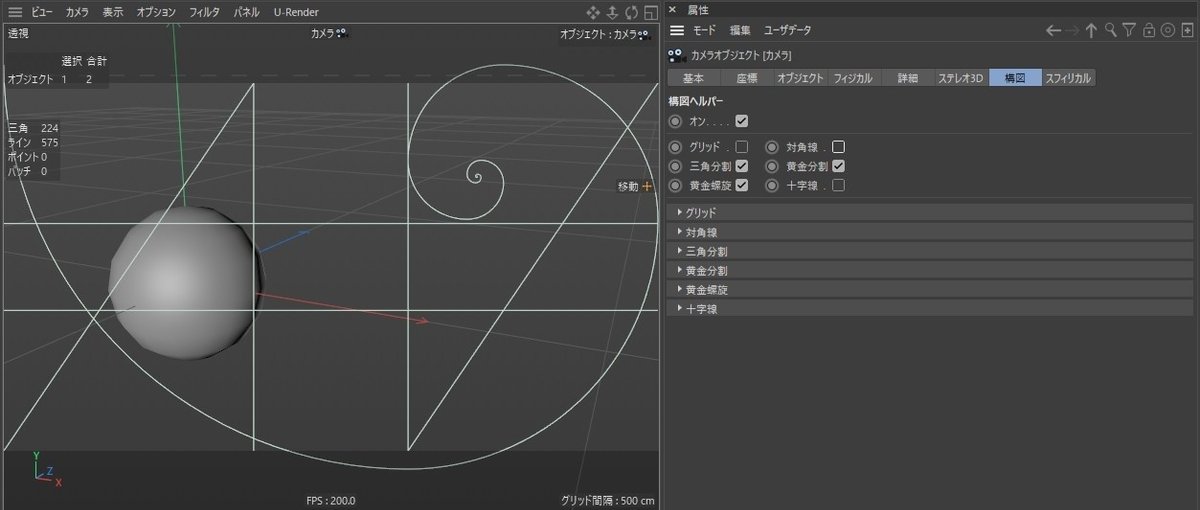
Task: Click the animation dot beside 対角線
Action: click(x=772, y=147)
